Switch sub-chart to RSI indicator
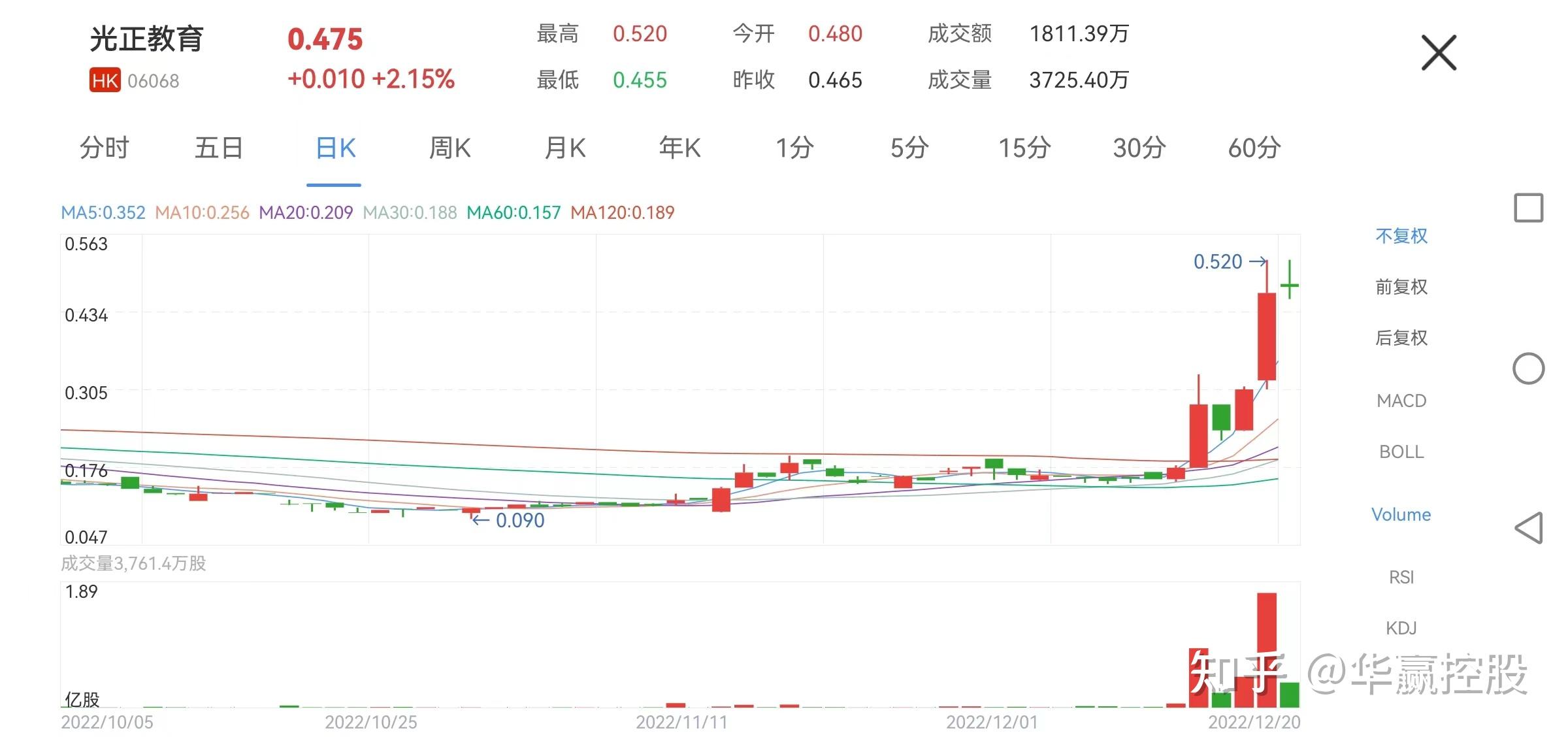This screenshot has width=1568, height=737. pyautogui.click(x=1401, y=577)
